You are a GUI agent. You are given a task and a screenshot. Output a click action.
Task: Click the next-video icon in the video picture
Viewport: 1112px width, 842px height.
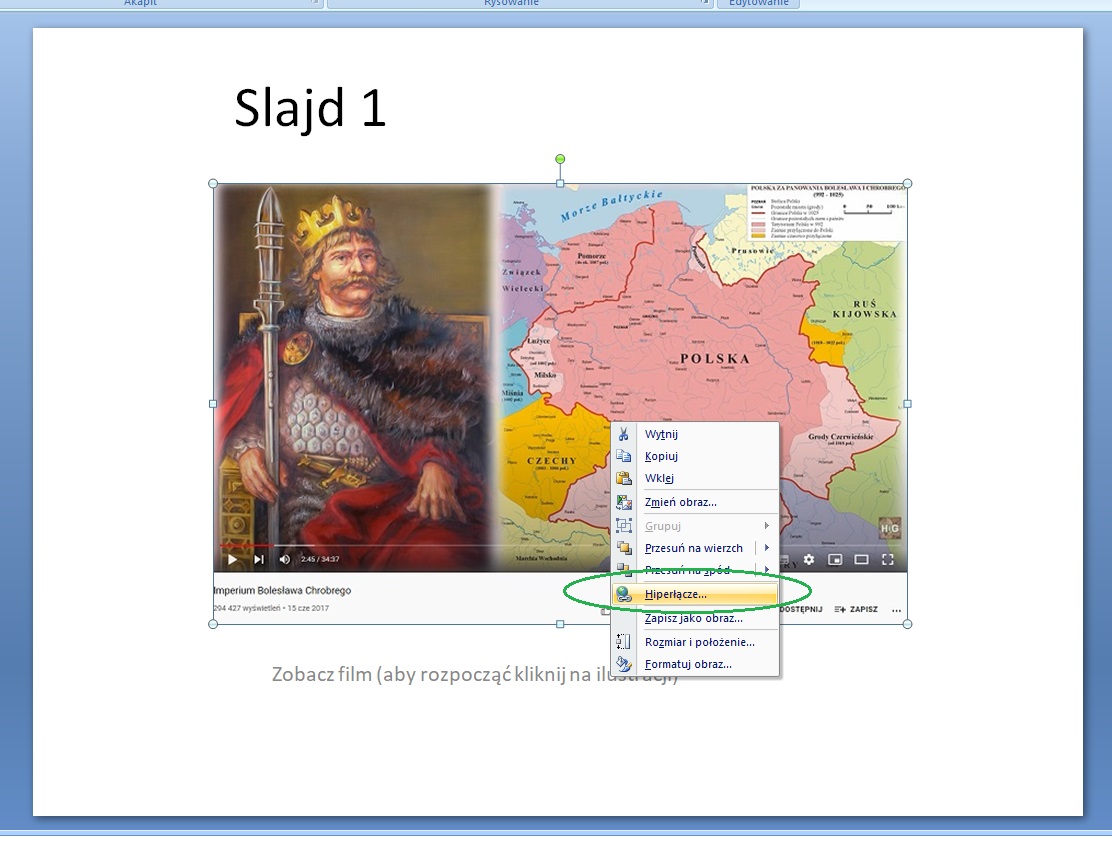point(259,560)
